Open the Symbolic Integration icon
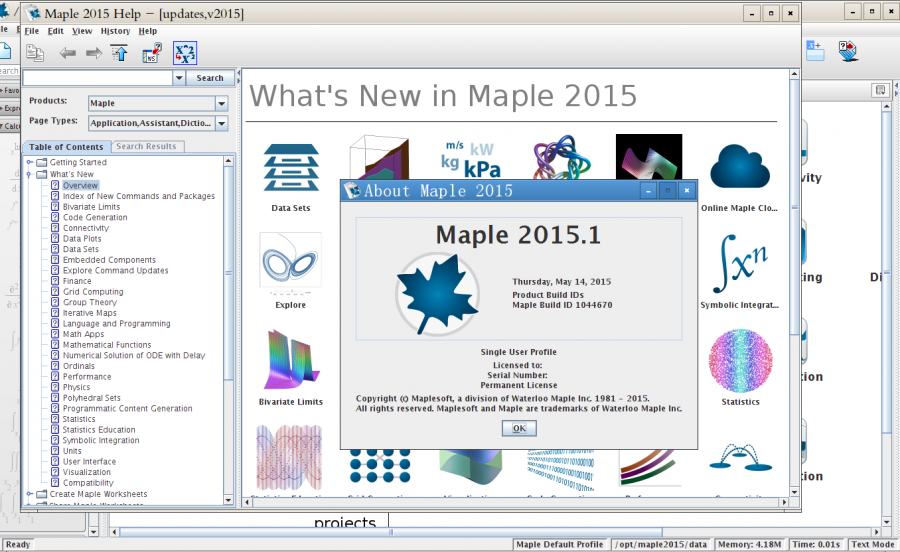 click(x=740, y=264)
